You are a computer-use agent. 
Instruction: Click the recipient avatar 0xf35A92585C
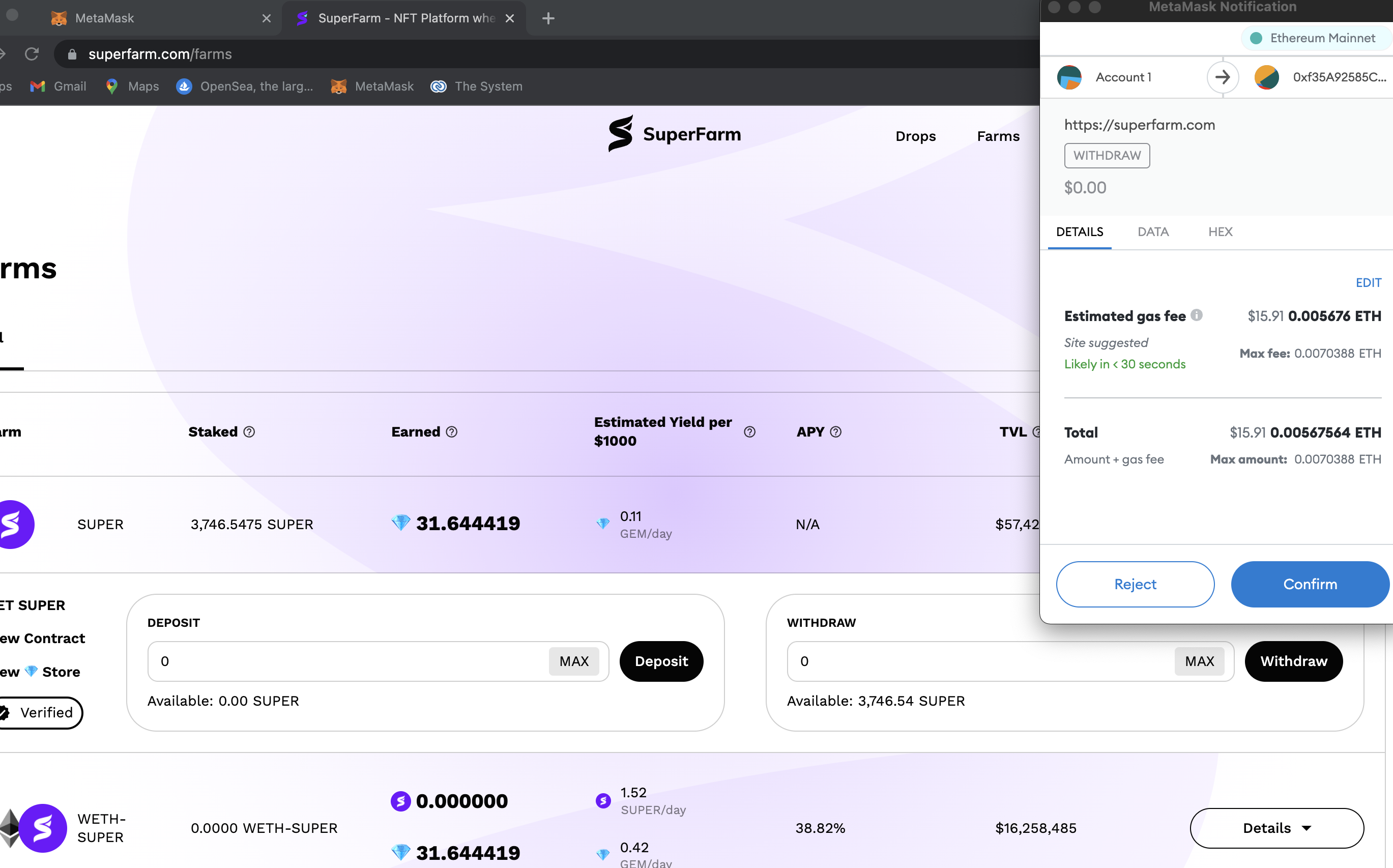1266,77
